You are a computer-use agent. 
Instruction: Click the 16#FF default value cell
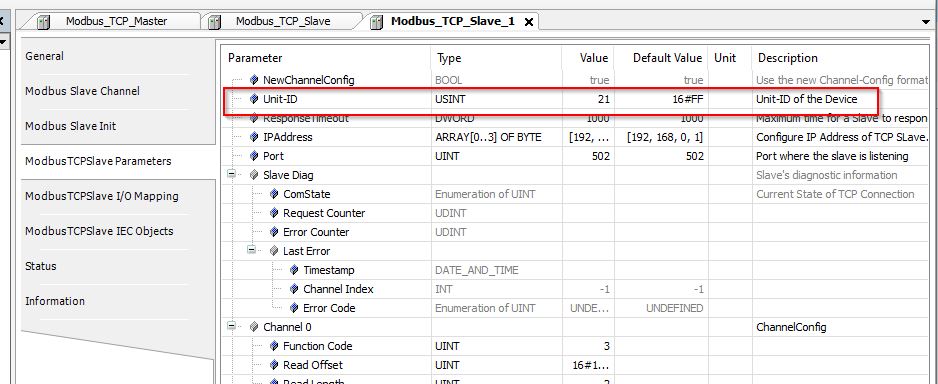[x=661, y=99]
